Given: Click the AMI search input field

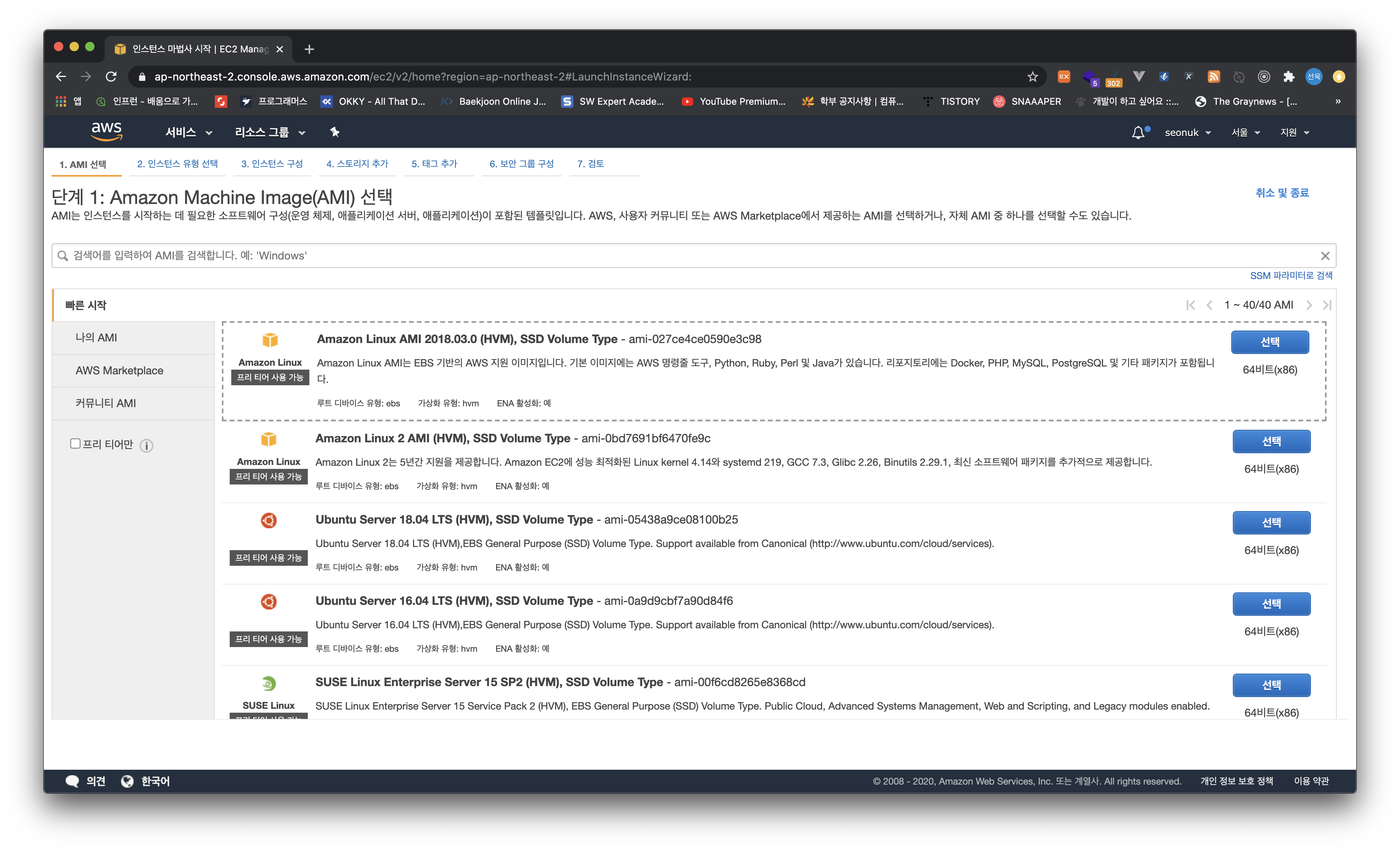Looking at the screenshot, I should coord(682,256).
